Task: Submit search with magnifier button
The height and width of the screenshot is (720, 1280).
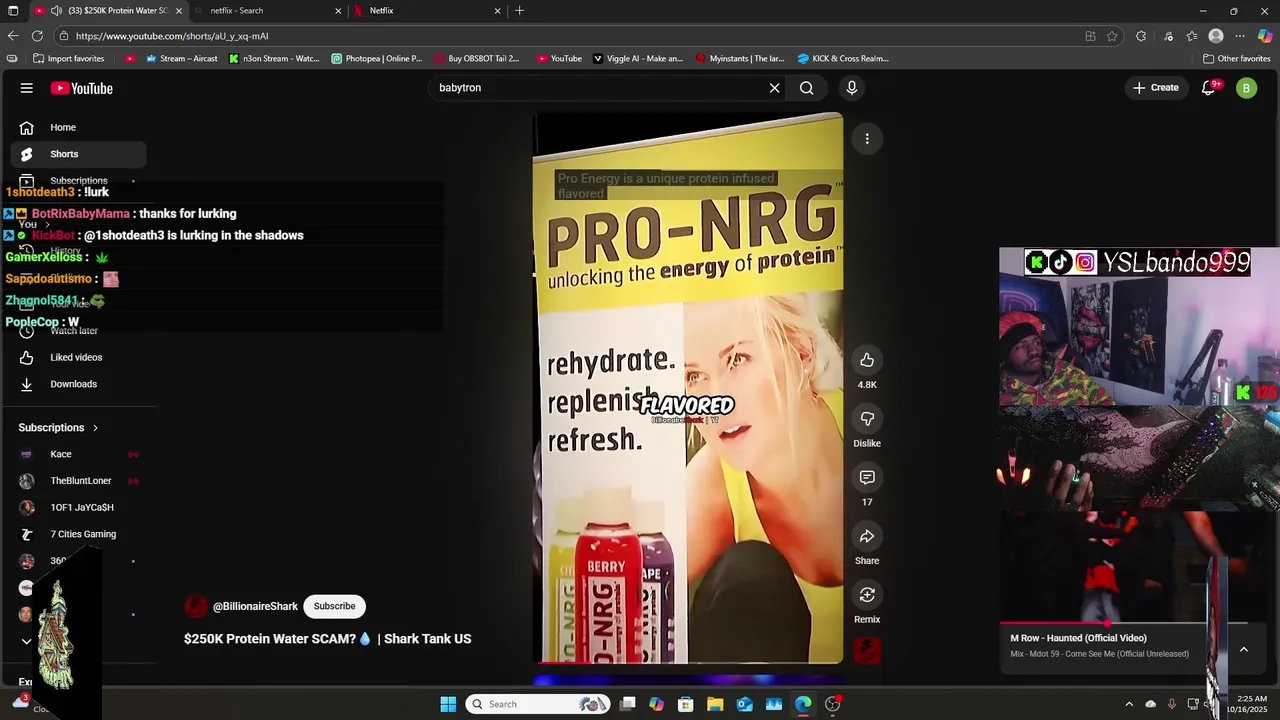Action: (806, 88)
